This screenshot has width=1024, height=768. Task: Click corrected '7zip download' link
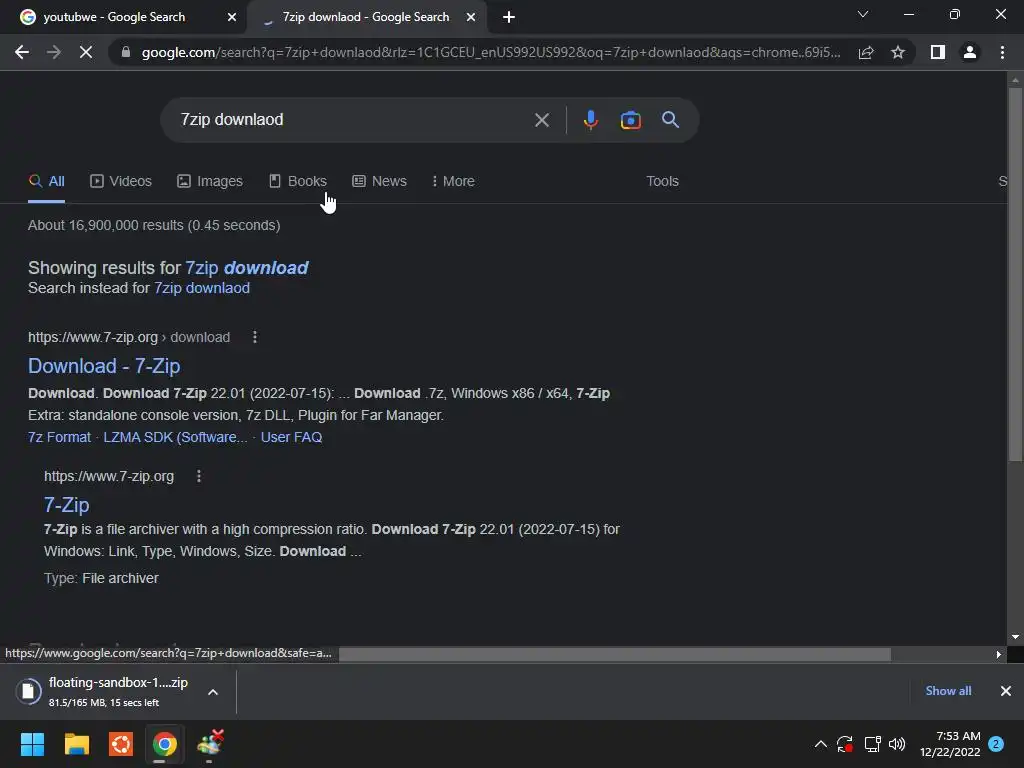click(247, 268)
